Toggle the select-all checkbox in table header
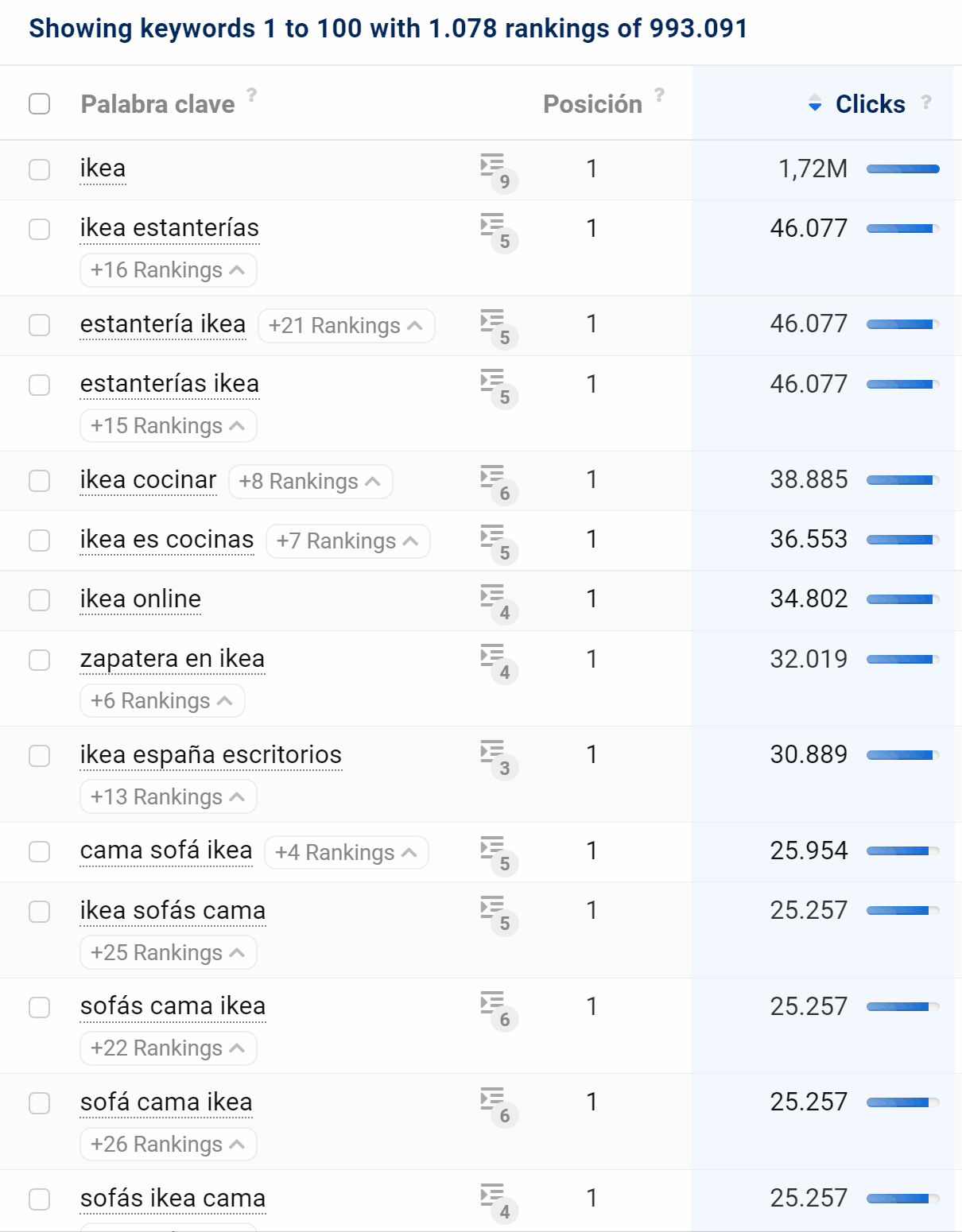Image resolution: width=962 pixels, height=1232 pixels. (x=40, y=104)
